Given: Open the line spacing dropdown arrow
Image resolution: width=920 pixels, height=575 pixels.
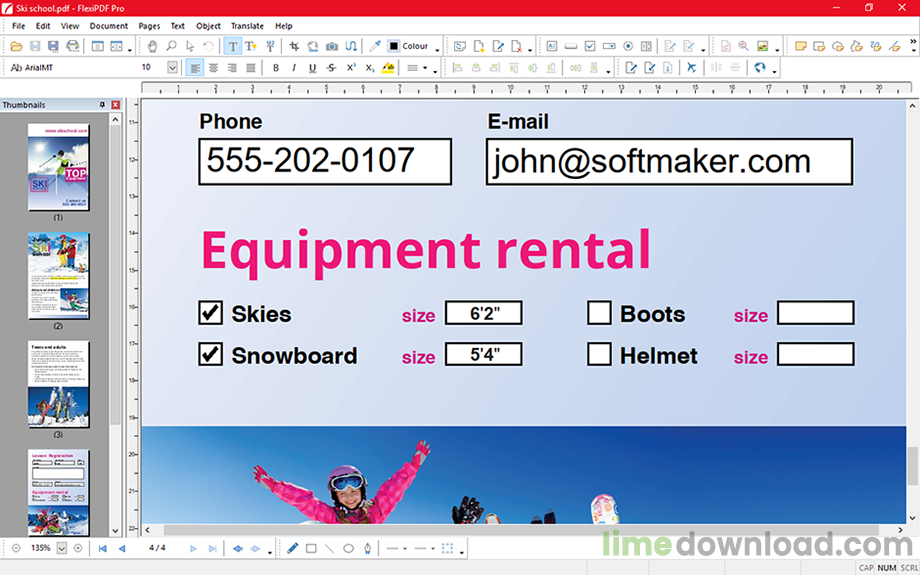Looking at the screenshot, I should point(425,67).
